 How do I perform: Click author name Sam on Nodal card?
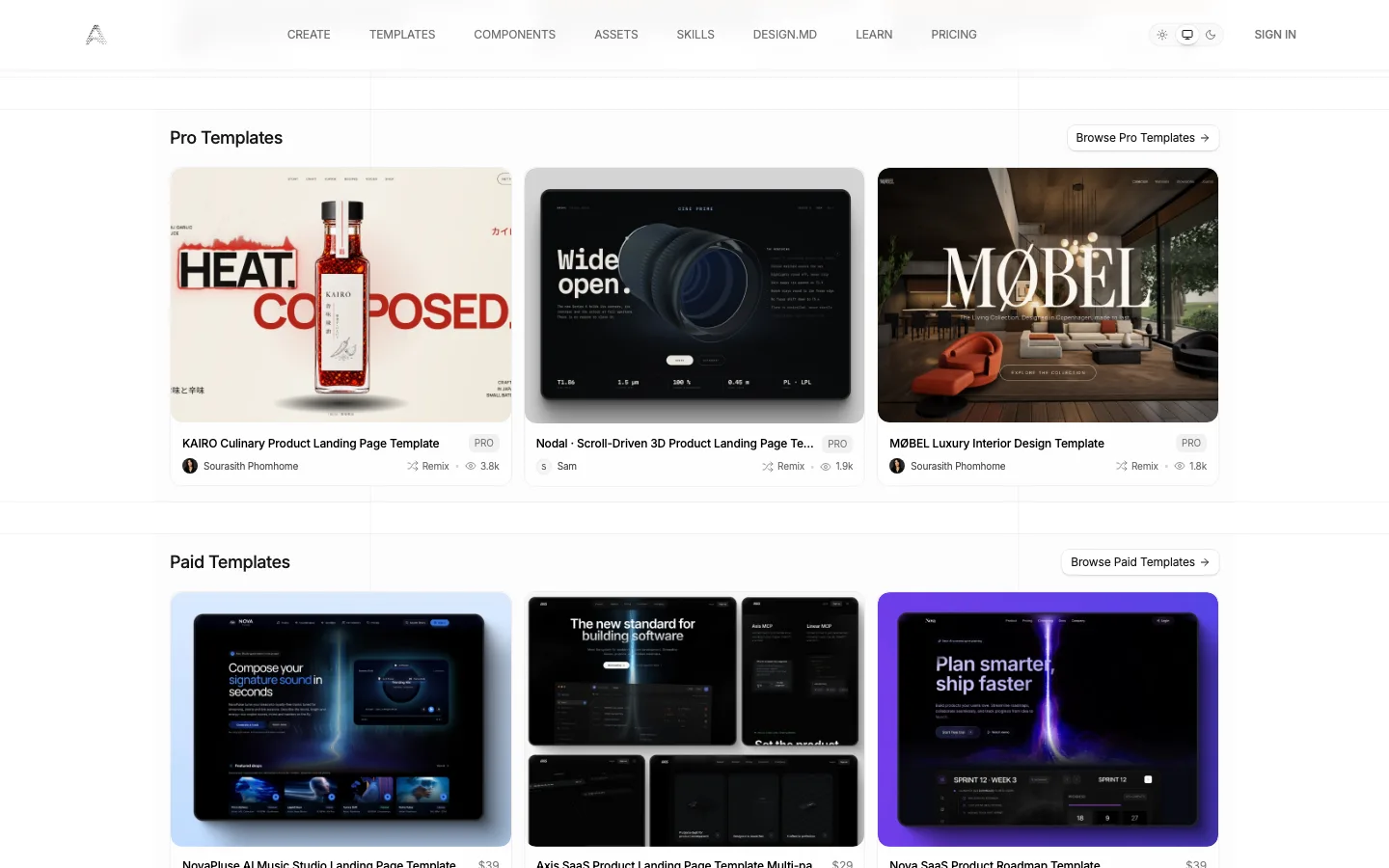click(567, 466)
